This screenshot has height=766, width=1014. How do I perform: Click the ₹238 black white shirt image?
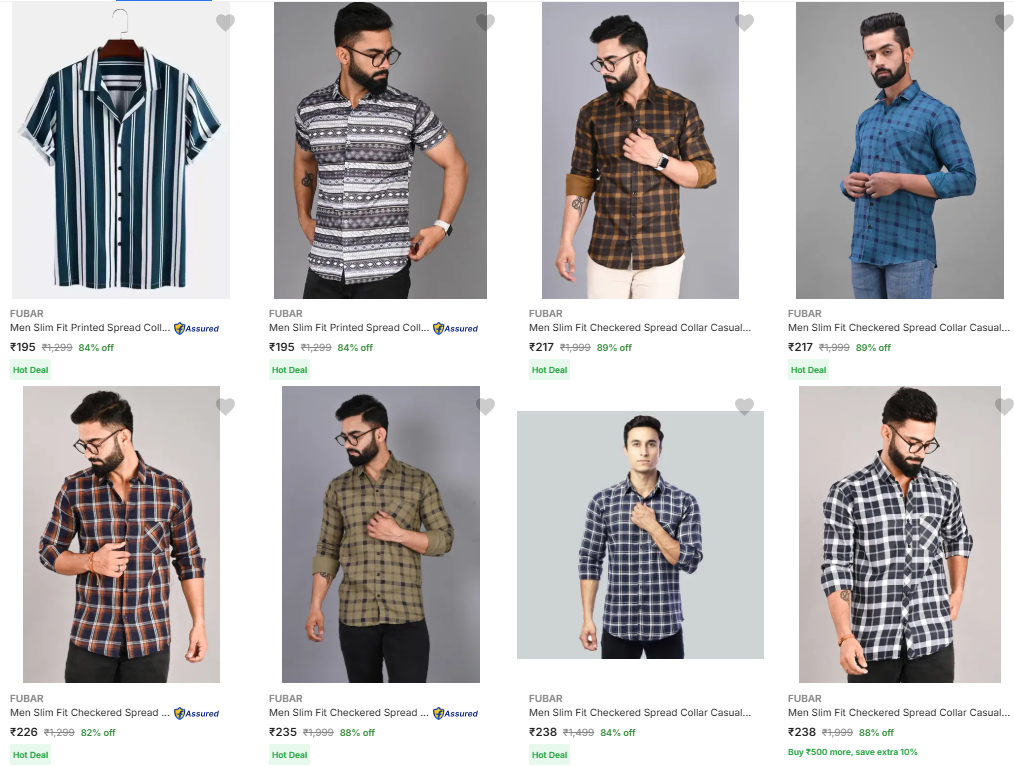[899, 534]
